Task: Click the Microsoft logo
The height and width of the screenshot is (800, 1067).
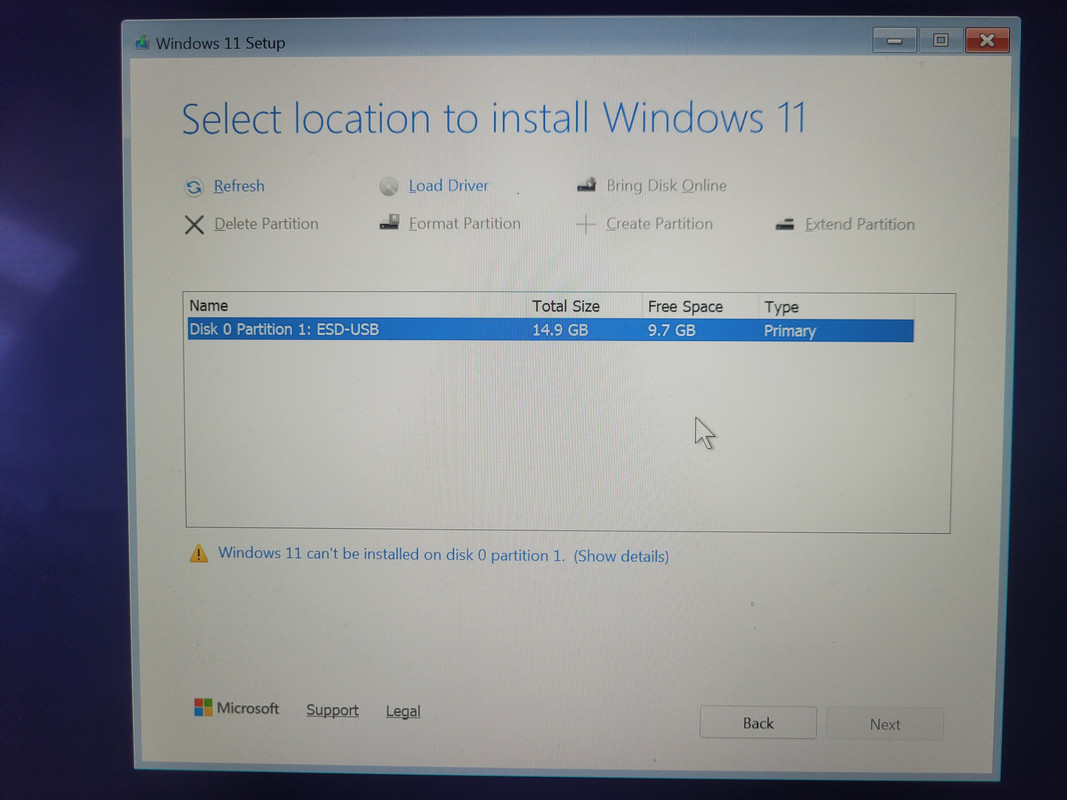Action: click(236, 707)
